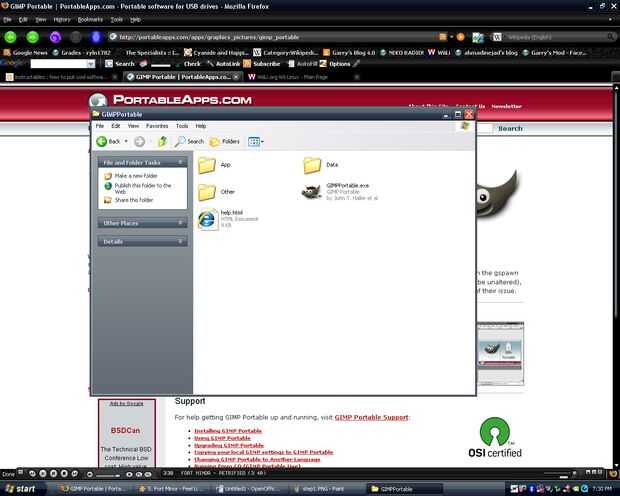Viewport: 620px width, 496px height.
Task: Open Upgrading GIMP Portable link
Action: point(229,445)
